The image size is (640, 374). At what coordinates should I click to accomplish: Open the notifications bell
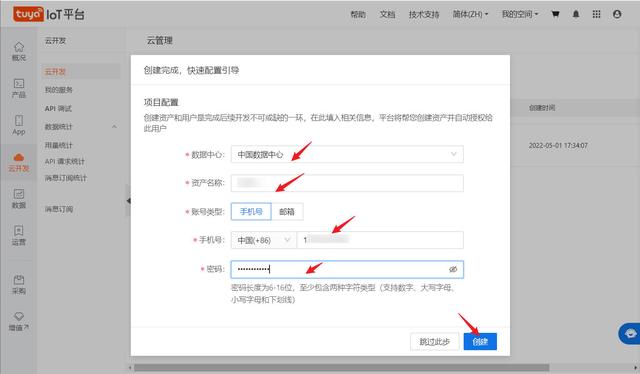click(x=576, y=14)
